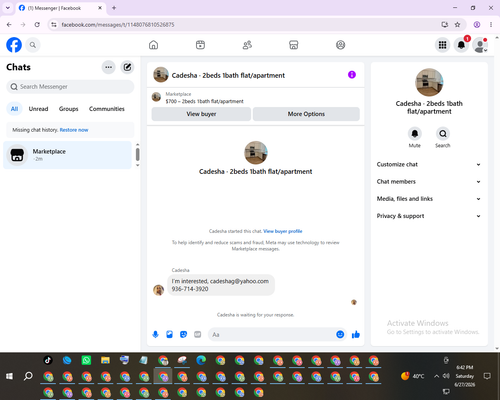Click the Restore now link
500x400 pixels.
tap(74, 130)
